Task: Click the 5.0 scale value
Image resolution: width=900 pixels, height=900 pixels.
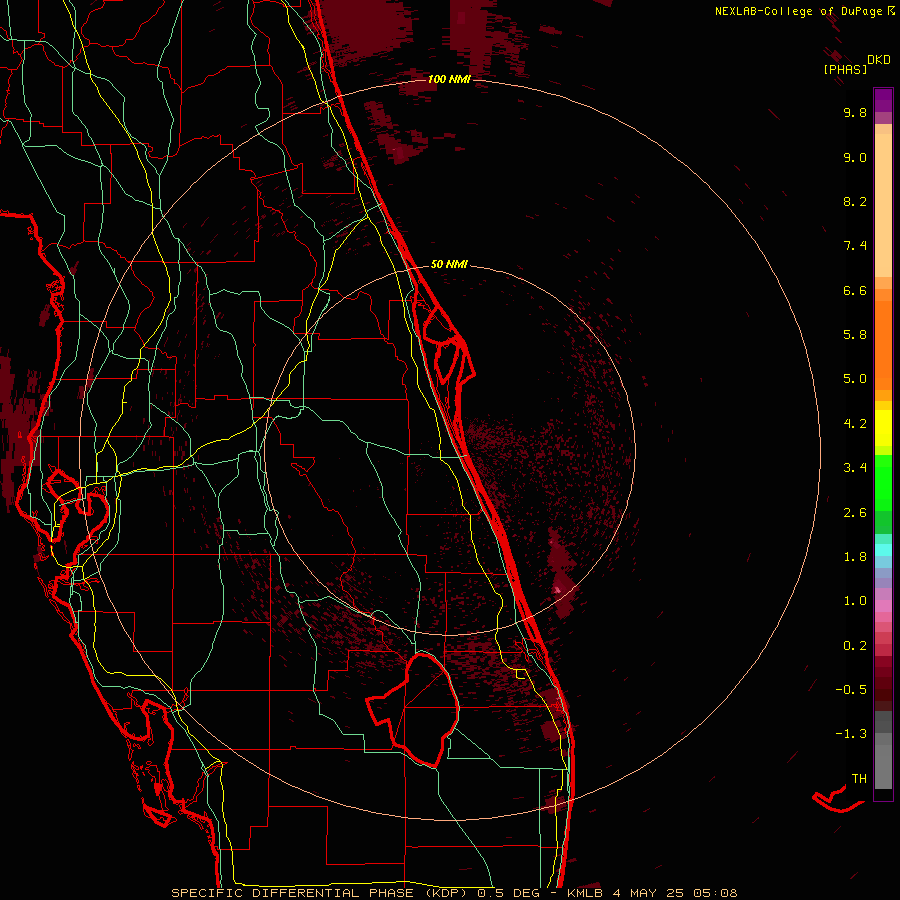Action: point(855,379)
